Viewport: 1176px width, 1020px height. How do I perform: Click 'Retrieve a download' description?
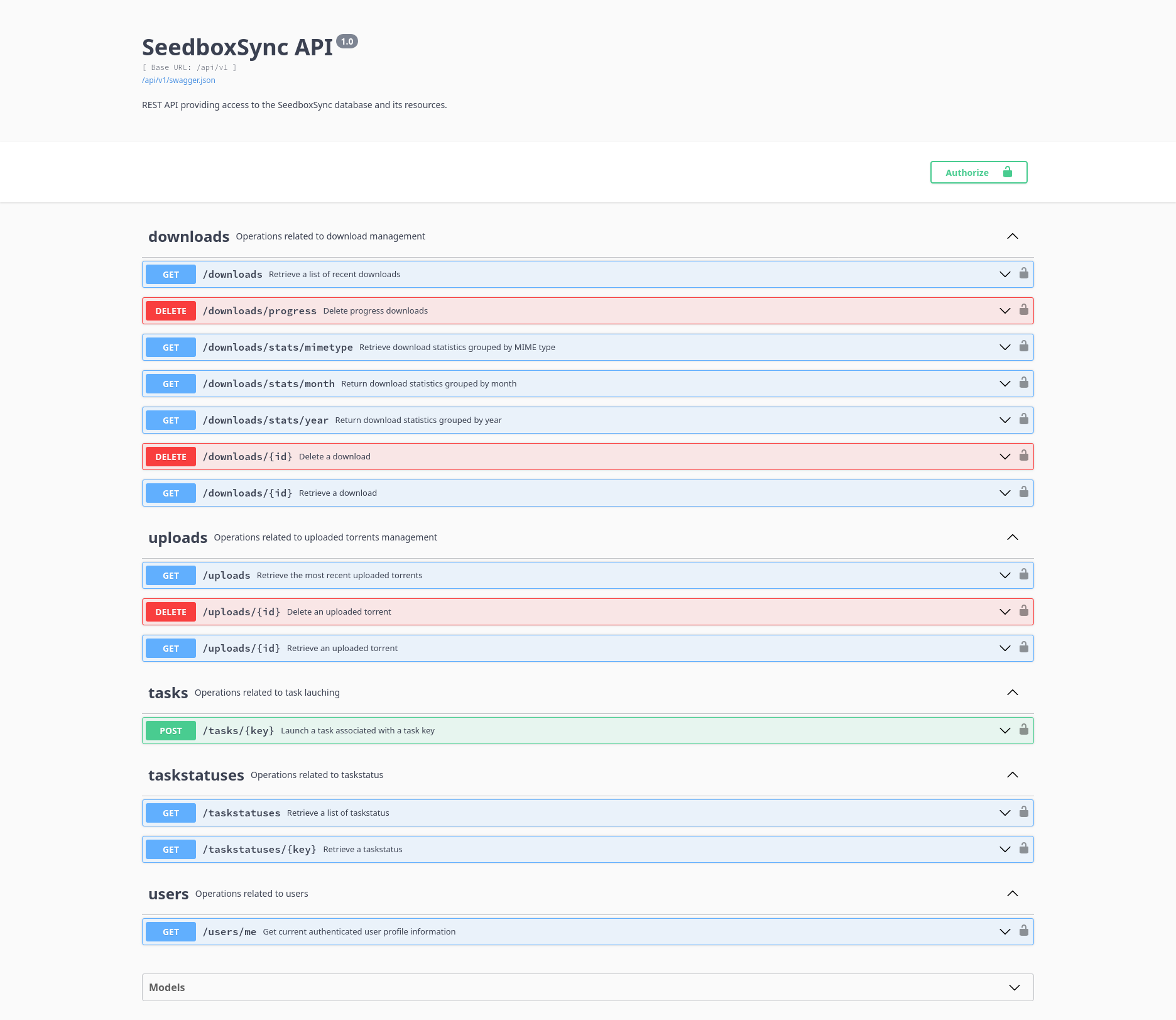(338, 493)
